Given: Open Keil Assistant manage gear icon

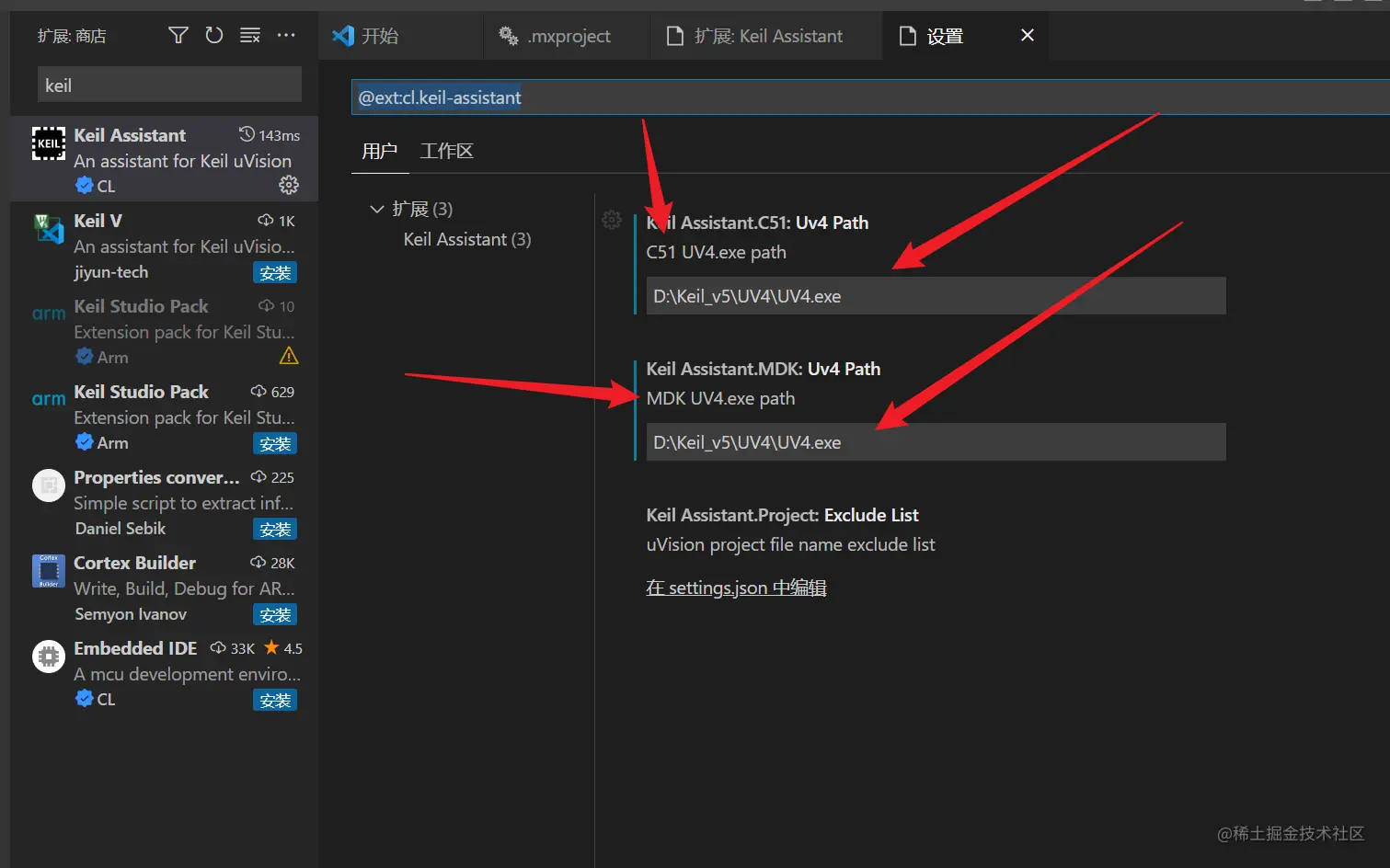Looking at the screenshot, I should click(289, 186).
